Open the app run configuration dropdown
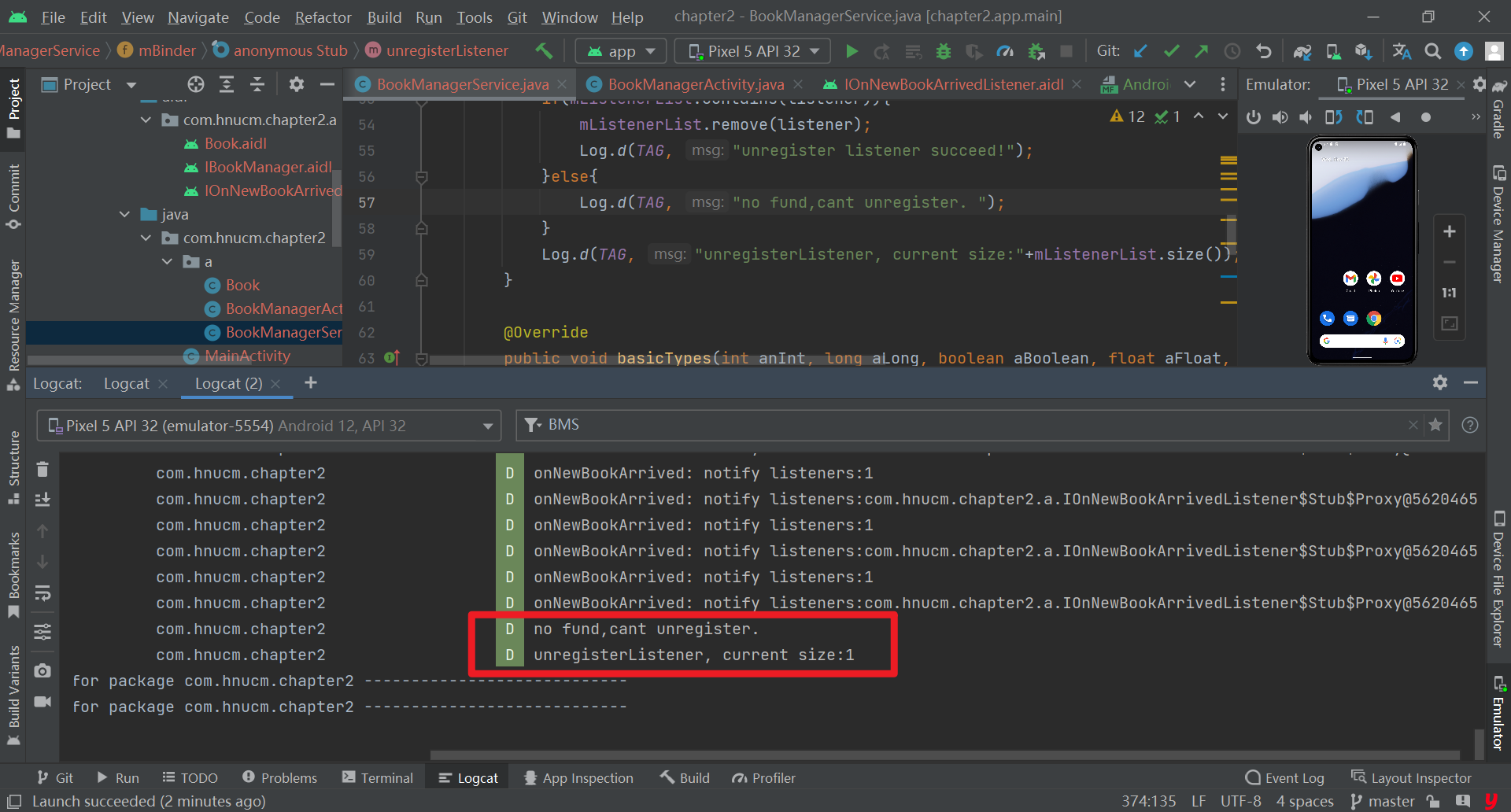1511x812 pixels. 621,51
